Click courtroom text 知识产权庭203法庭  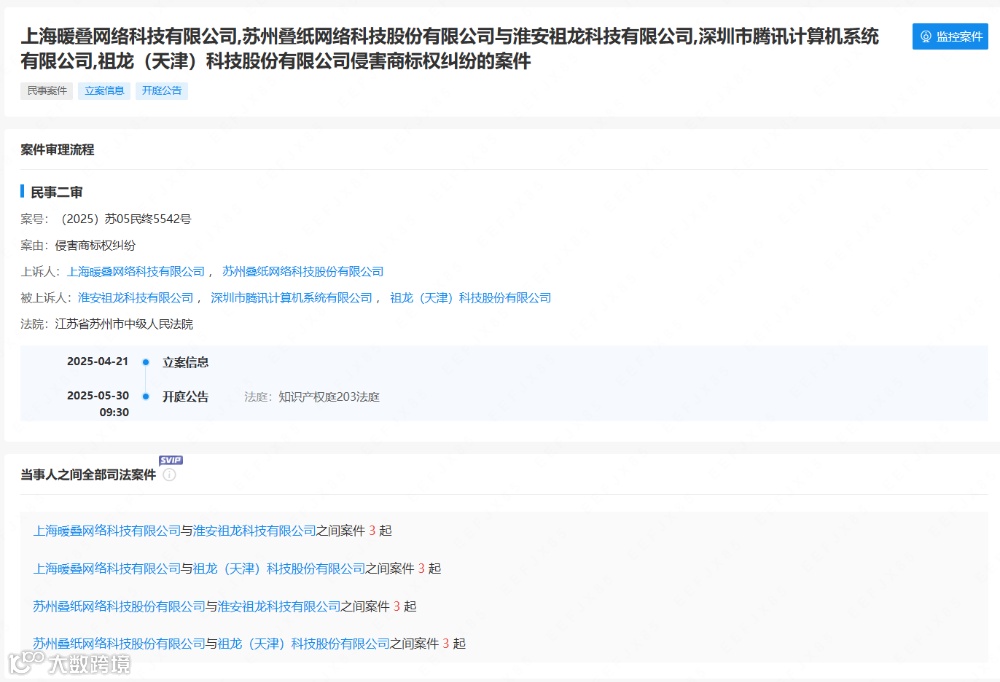pos(329,397)
